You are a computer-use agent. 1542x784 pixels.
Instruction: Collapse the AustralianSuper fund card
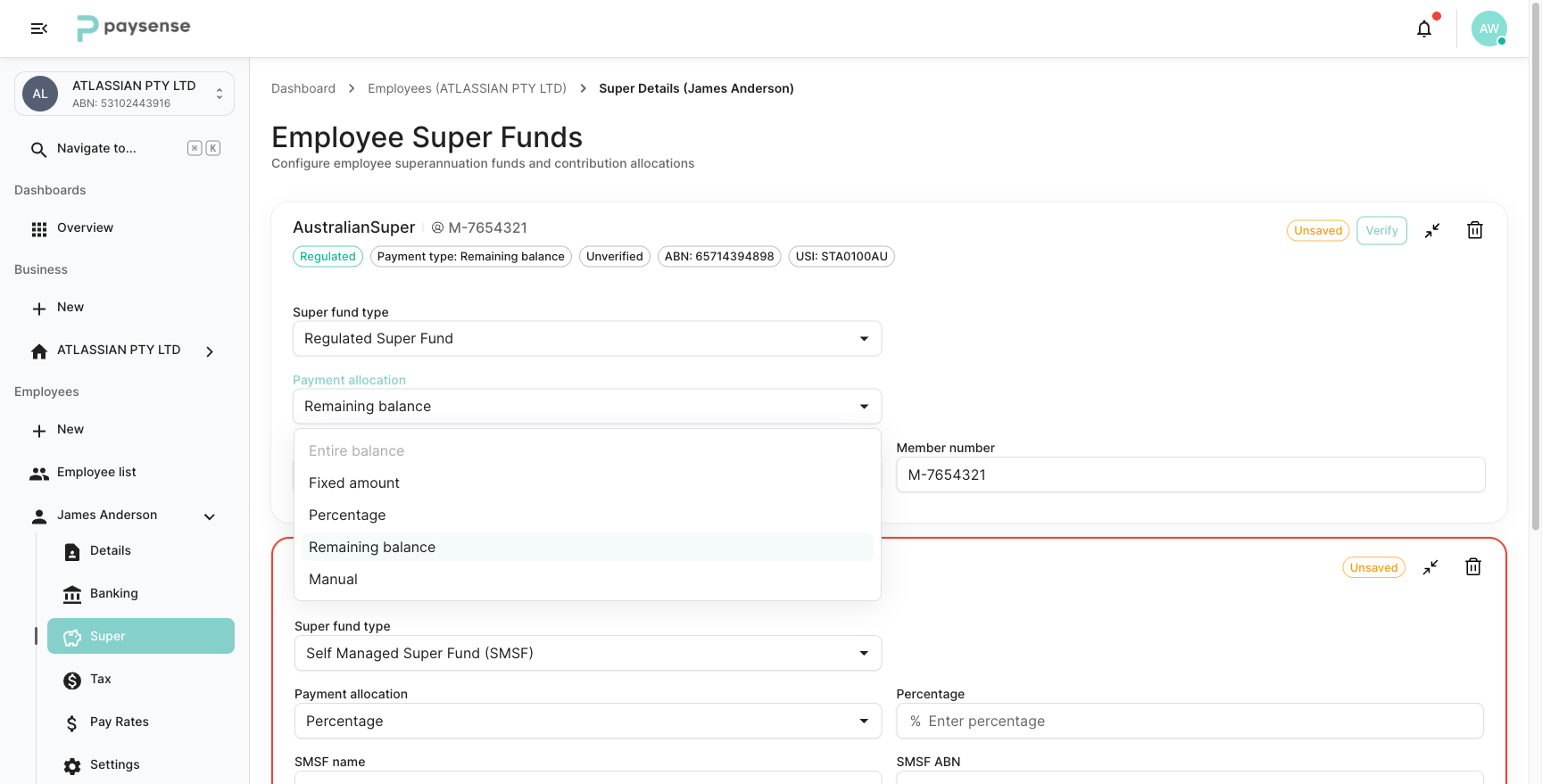(x=1432, y=230)
